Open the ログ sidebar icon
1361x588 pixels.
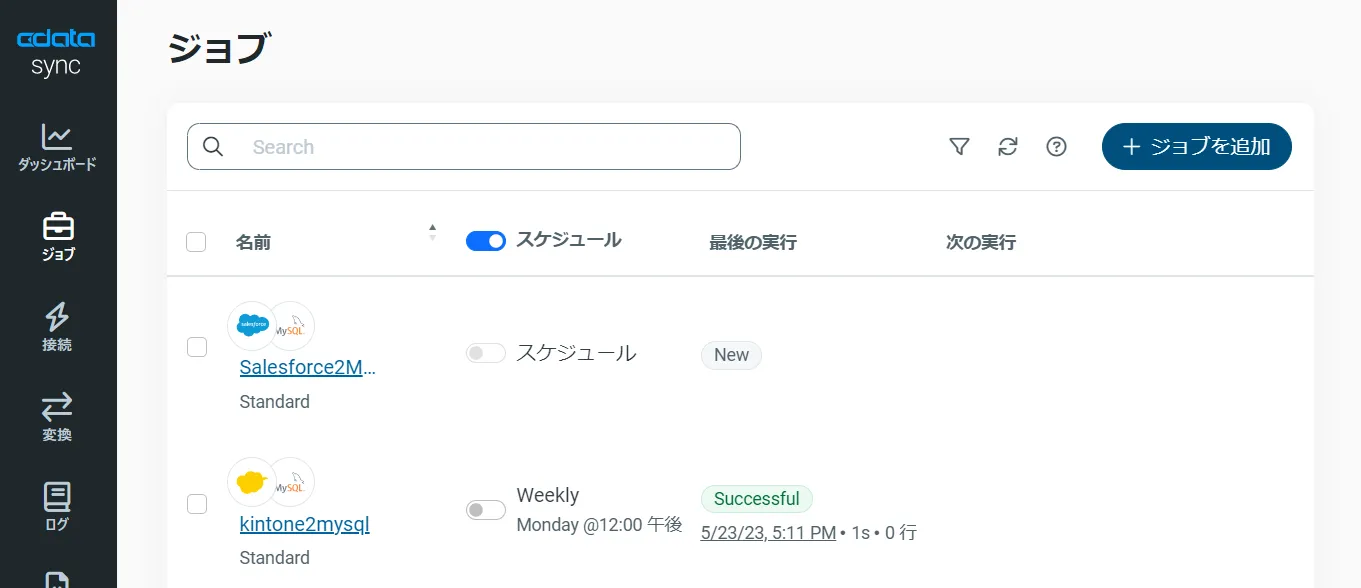click(57, 494)
